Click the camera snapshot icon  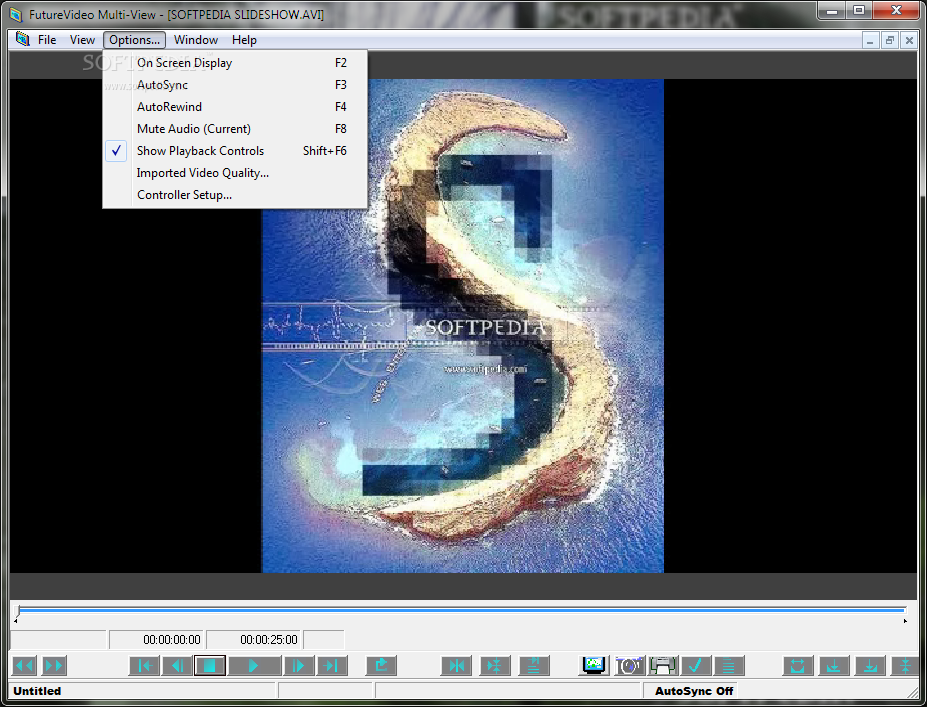click(629, 666)
